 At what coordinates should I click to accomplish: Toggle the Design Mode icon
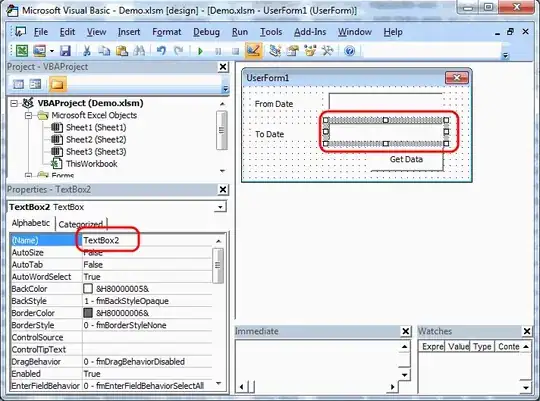pos(253,51)
